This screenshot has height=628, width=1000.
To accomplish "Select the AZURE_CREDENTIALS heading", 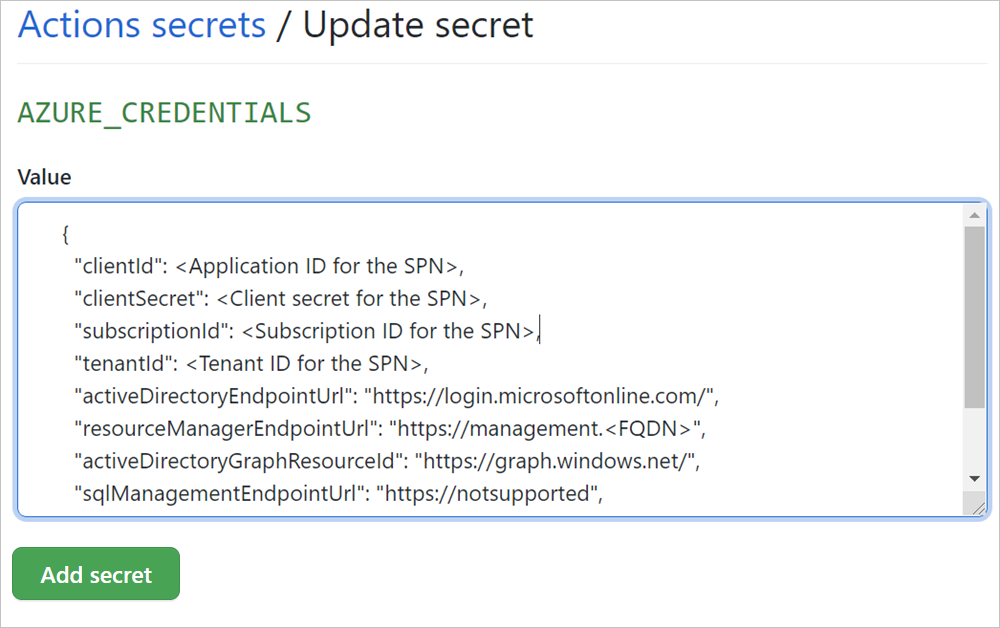I will pyautogui.click(x=163, y=113).
